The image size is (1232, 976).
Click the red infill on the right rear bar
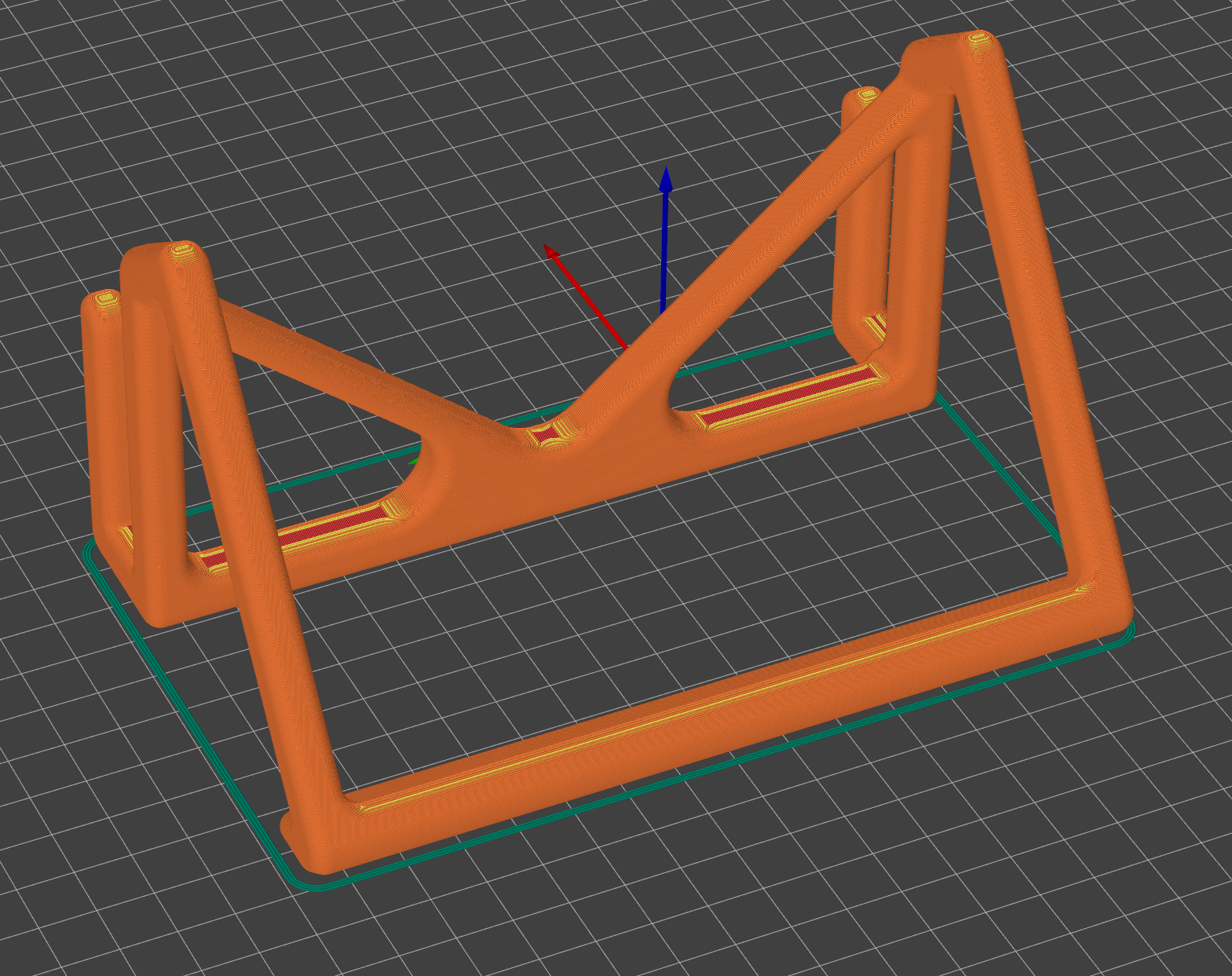(x=785, y=397)
